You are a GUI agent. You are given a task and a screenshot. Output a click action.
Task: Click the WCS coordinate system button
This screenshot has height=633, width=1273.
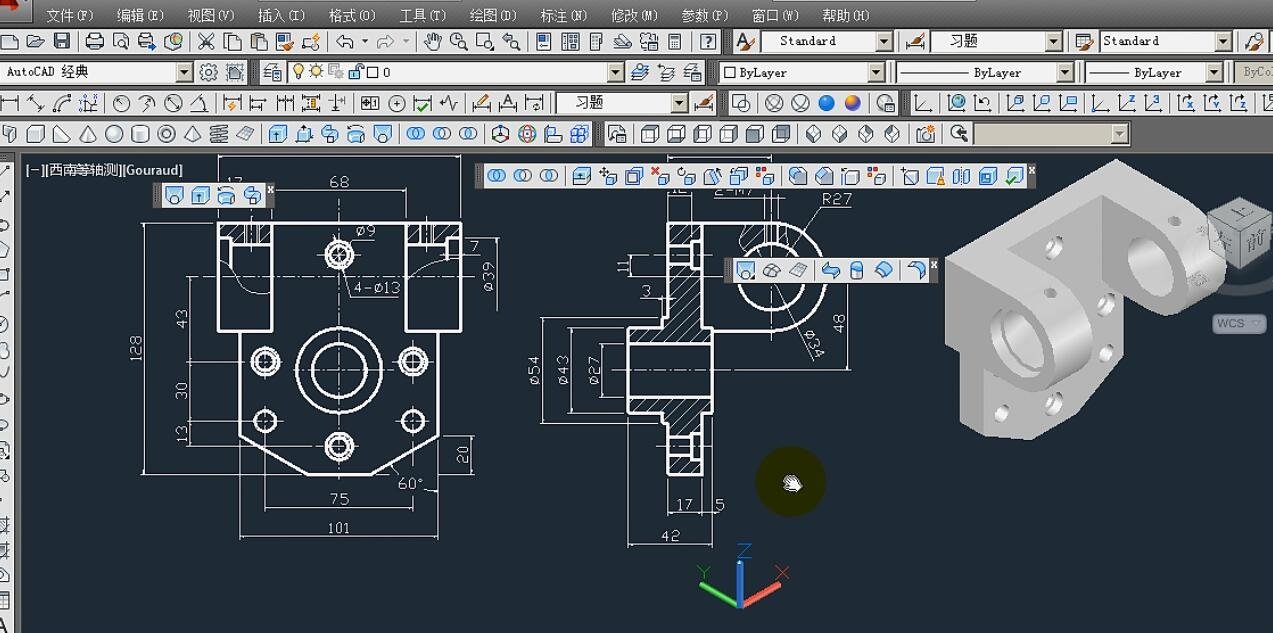pyautogui.click(x=1240, y=323)
